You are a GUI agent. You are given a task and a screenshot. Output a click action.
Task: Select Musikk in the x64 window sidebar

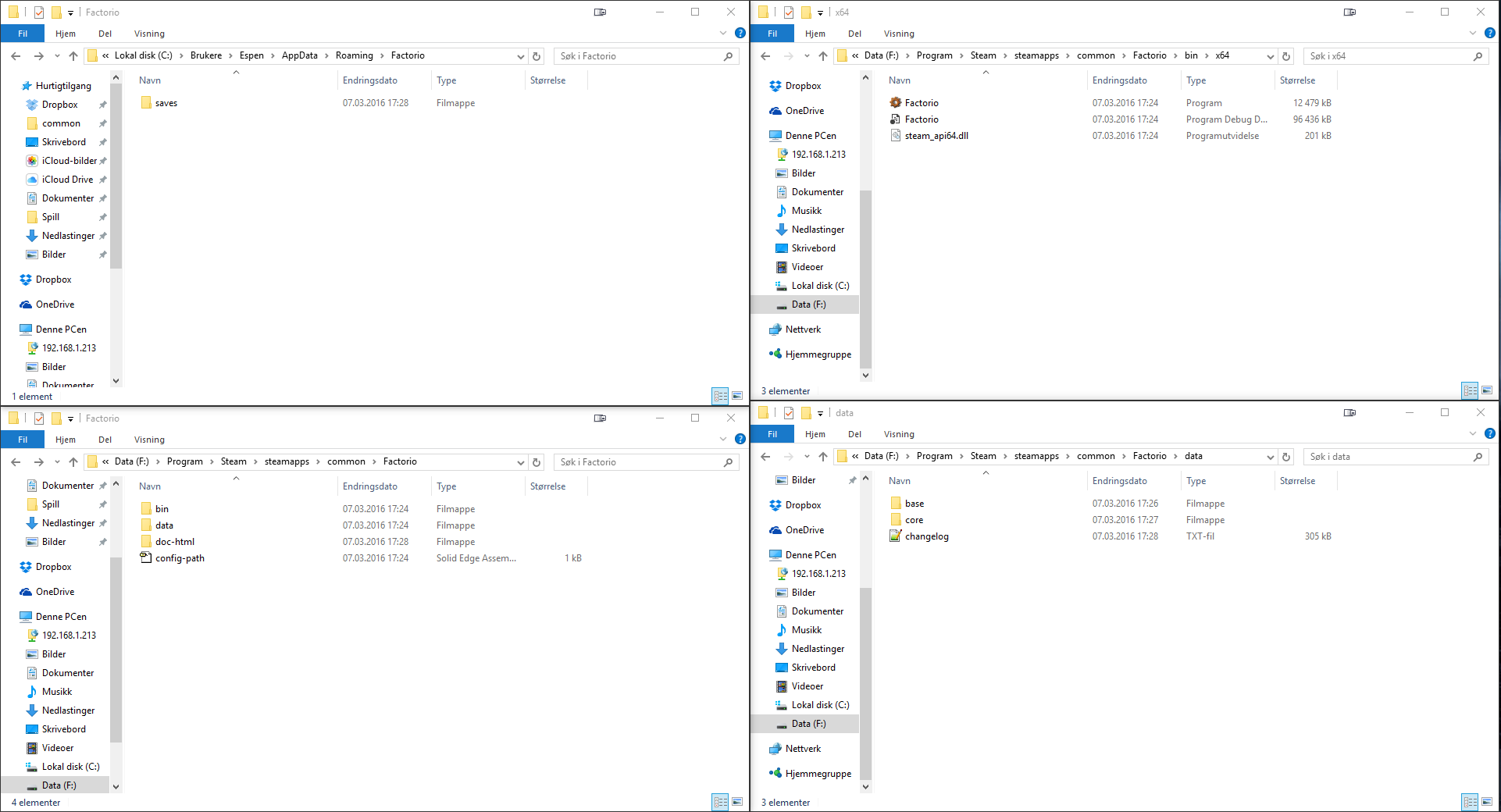click(x=807, y=211)
